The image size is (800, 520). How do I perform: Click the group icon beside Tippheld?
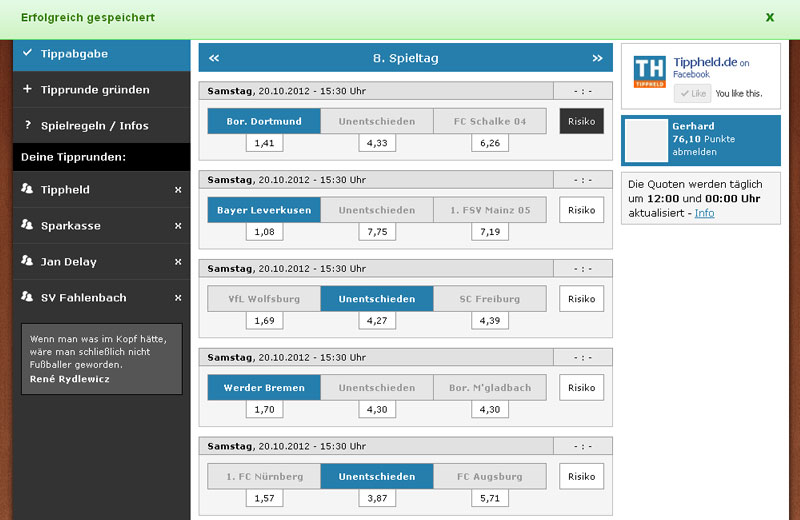(x=27, y=189)
